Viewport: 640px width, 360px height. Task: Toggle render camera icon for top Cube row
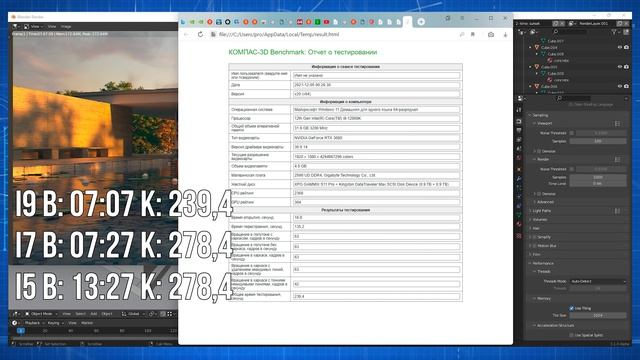pyautogui.click(x=627, y=47)
